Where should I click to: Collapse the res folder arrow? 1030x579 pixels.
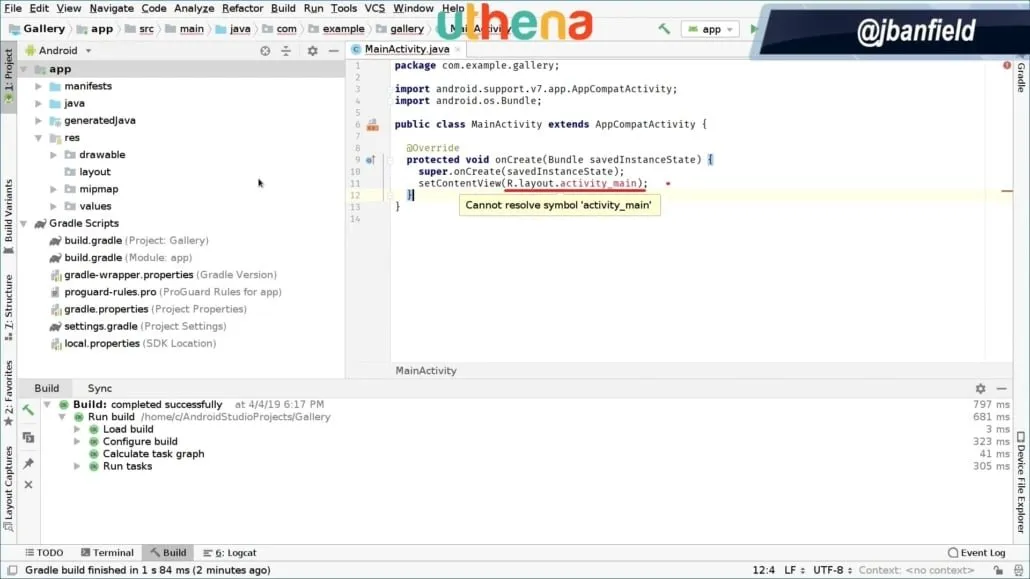39,137
